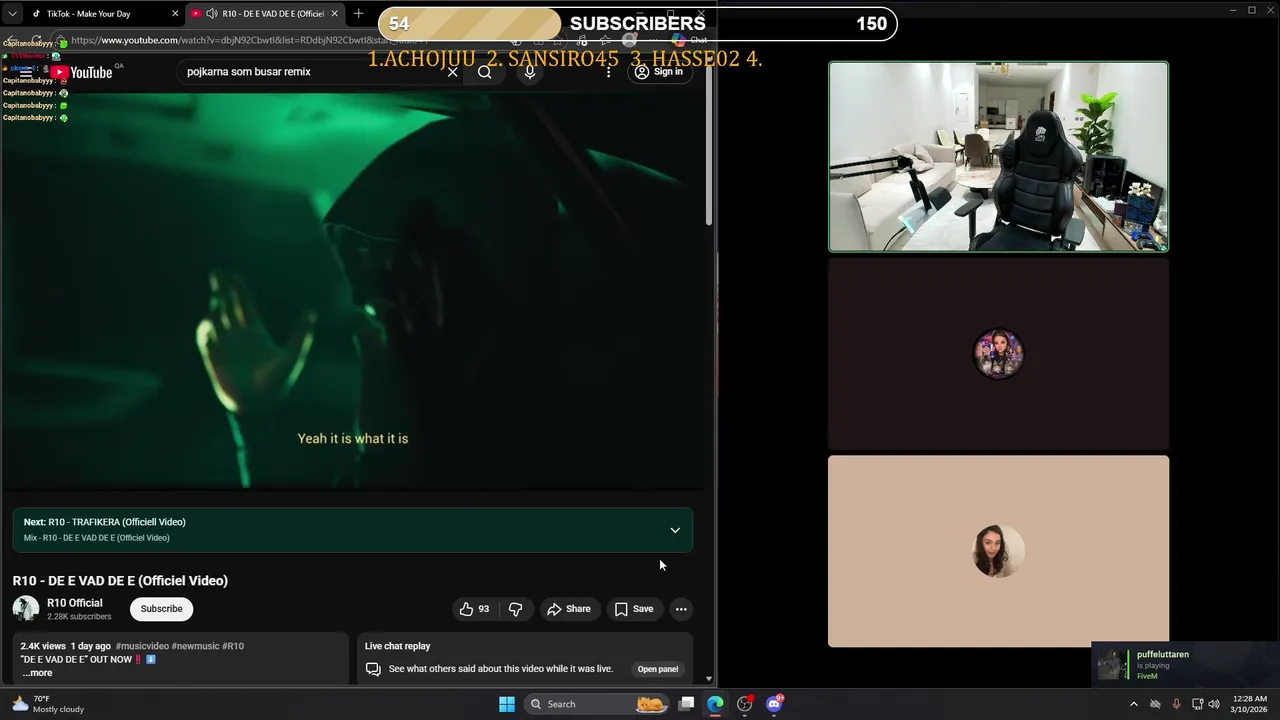Click 2.4K views 1 day ago text

(x=66, y=646)
